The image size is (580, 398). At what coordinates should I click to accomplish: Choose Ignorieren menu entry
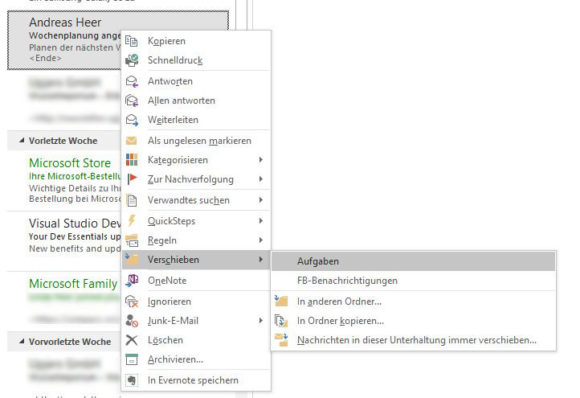click(x=196, y=301)
